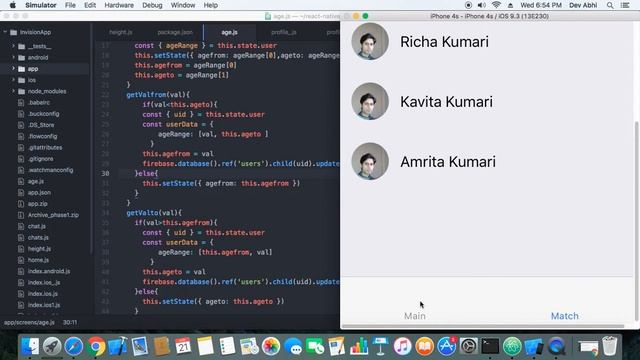Open the Trash in the Dock
Image resolution: width=640 pixels, height=360 pixels.
(x=609, y=346)
